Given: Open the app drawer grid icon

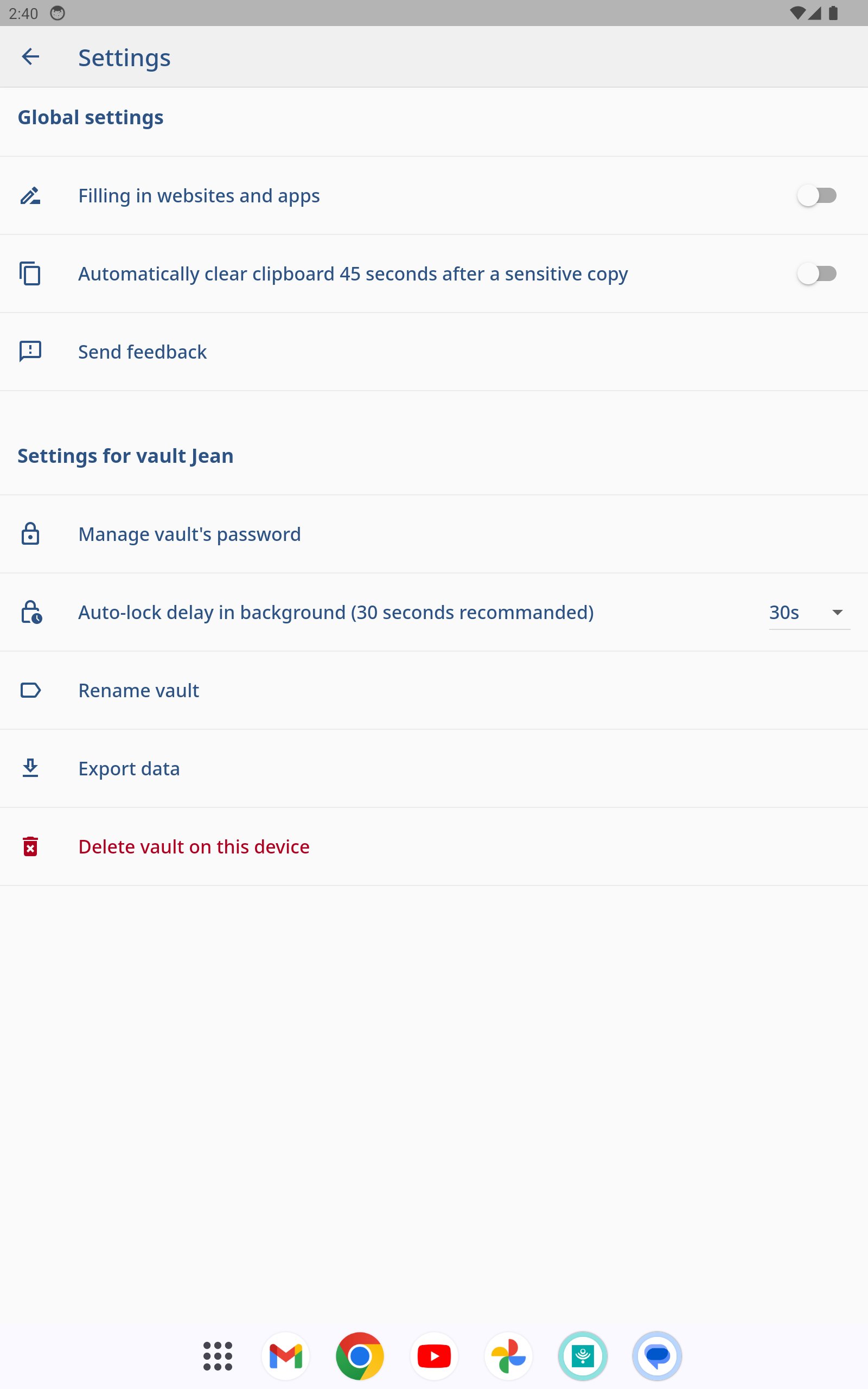Looking at the screenshot, I should coord(218,1356).
